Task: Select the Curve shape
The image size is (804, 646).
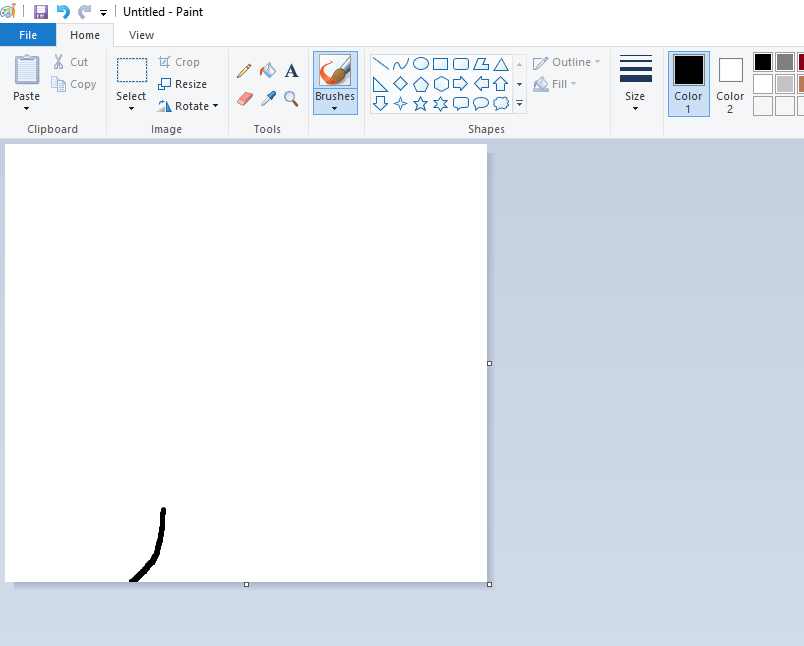Action: (x=400, y=64)
